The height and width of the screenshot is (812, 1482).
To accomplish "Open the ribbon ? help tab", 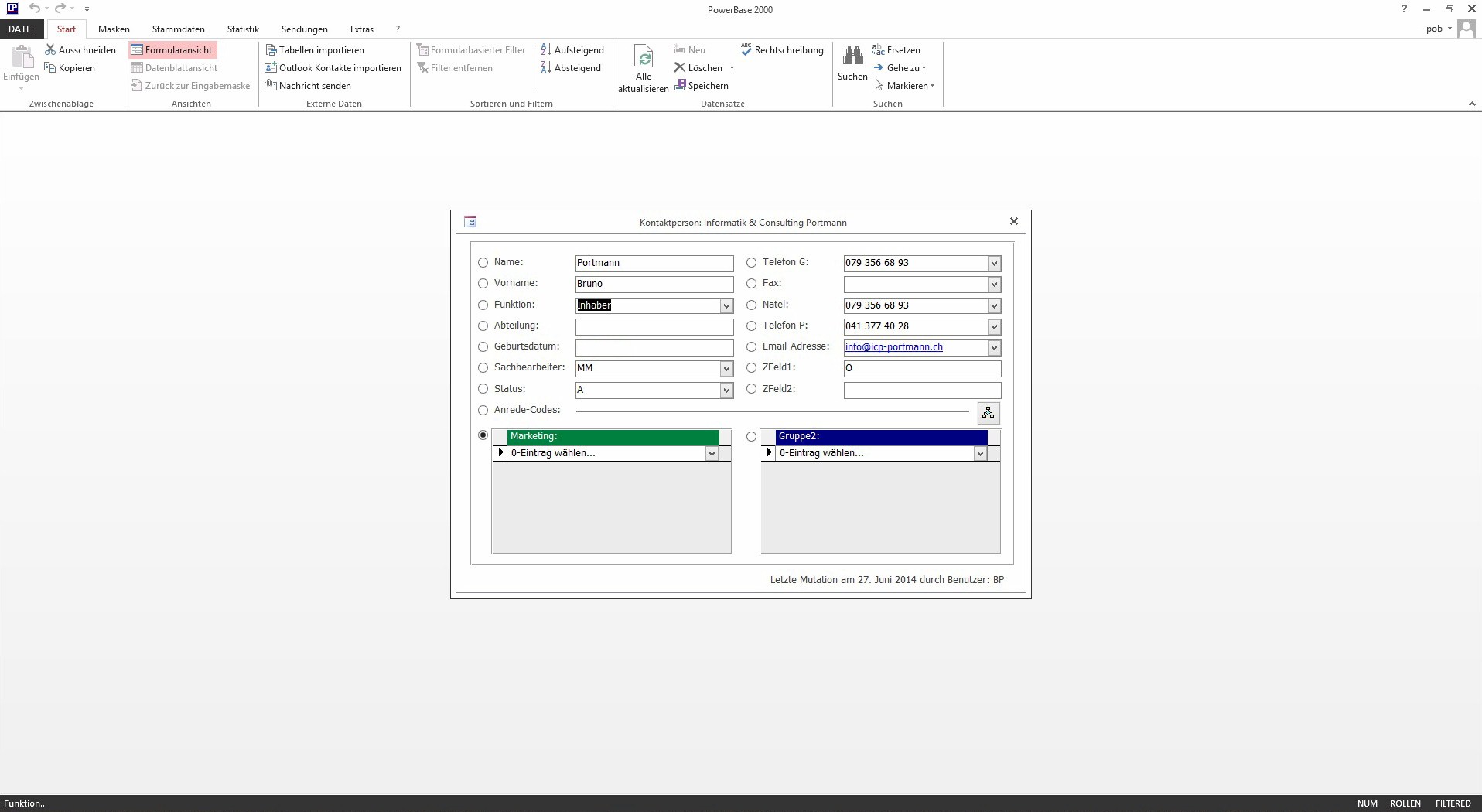I will coord(398,29).
